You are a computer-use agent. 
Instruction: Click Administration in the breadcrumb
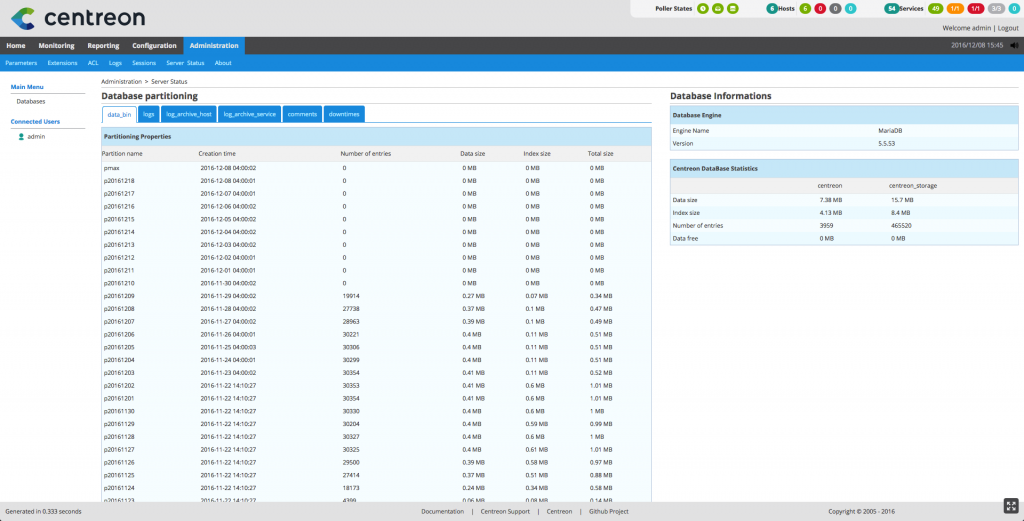(121, 82)
